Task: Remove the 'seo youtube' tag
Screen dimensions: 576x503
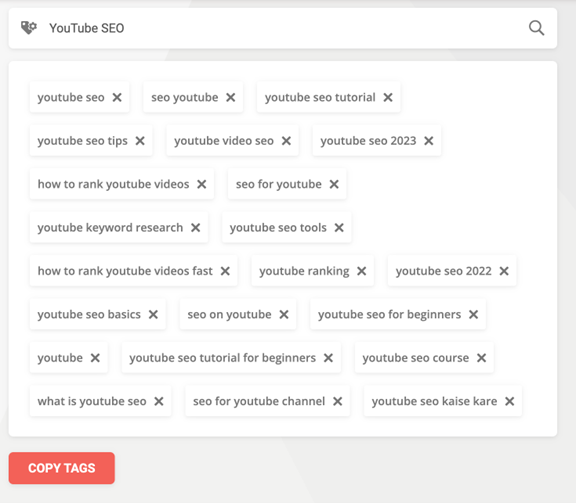Action: 231,97
